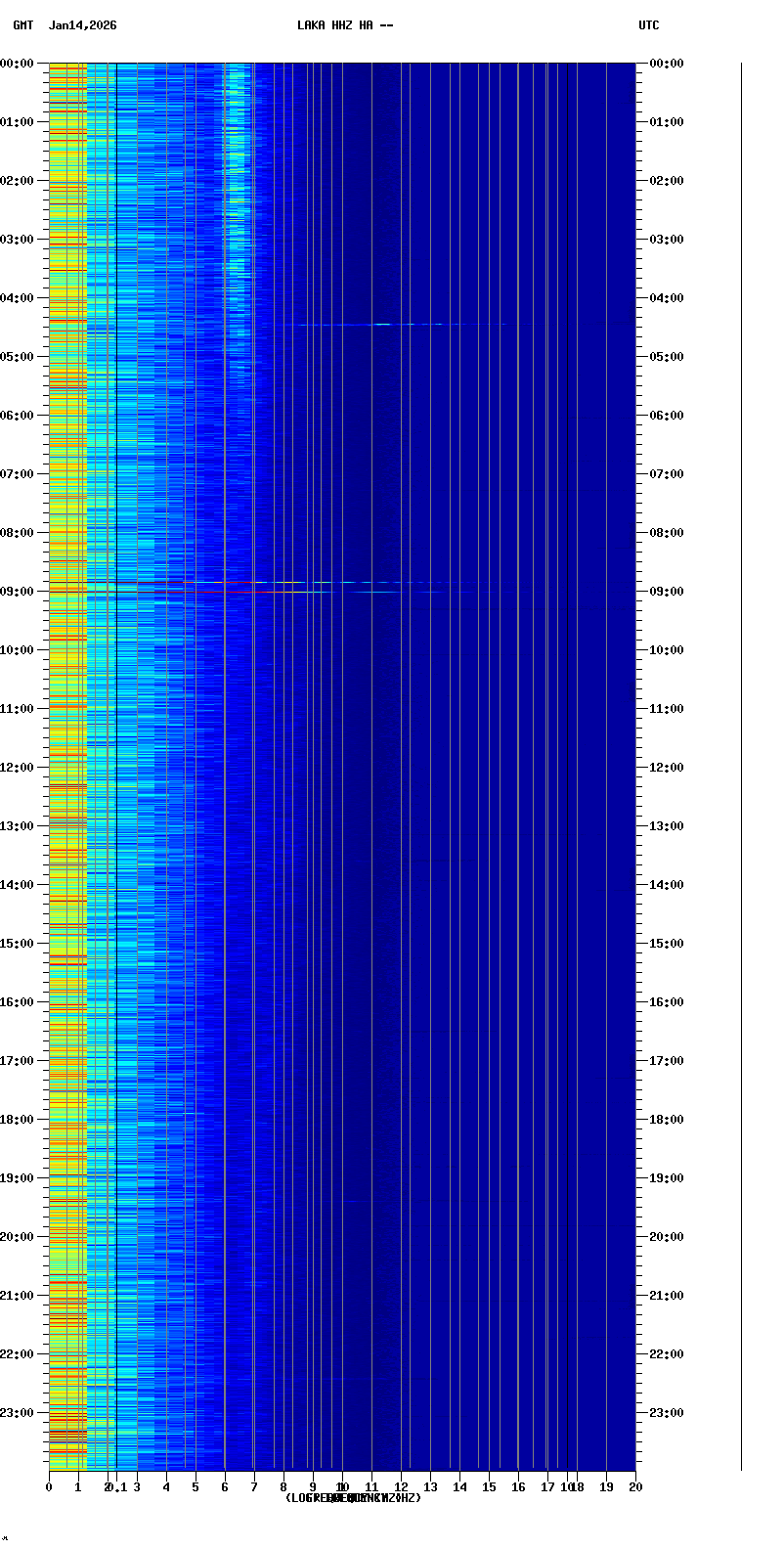Click the 15 Hz frequency axis label

[489, 1487]
